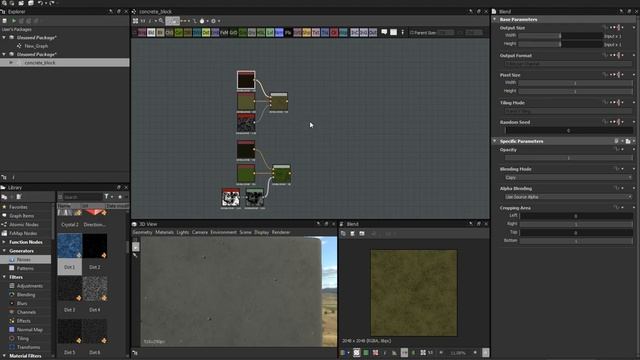640x360 pixels.
Task: Open the Camera menu in 3D View
Action: pyautogui.click(x=200, y=232)
